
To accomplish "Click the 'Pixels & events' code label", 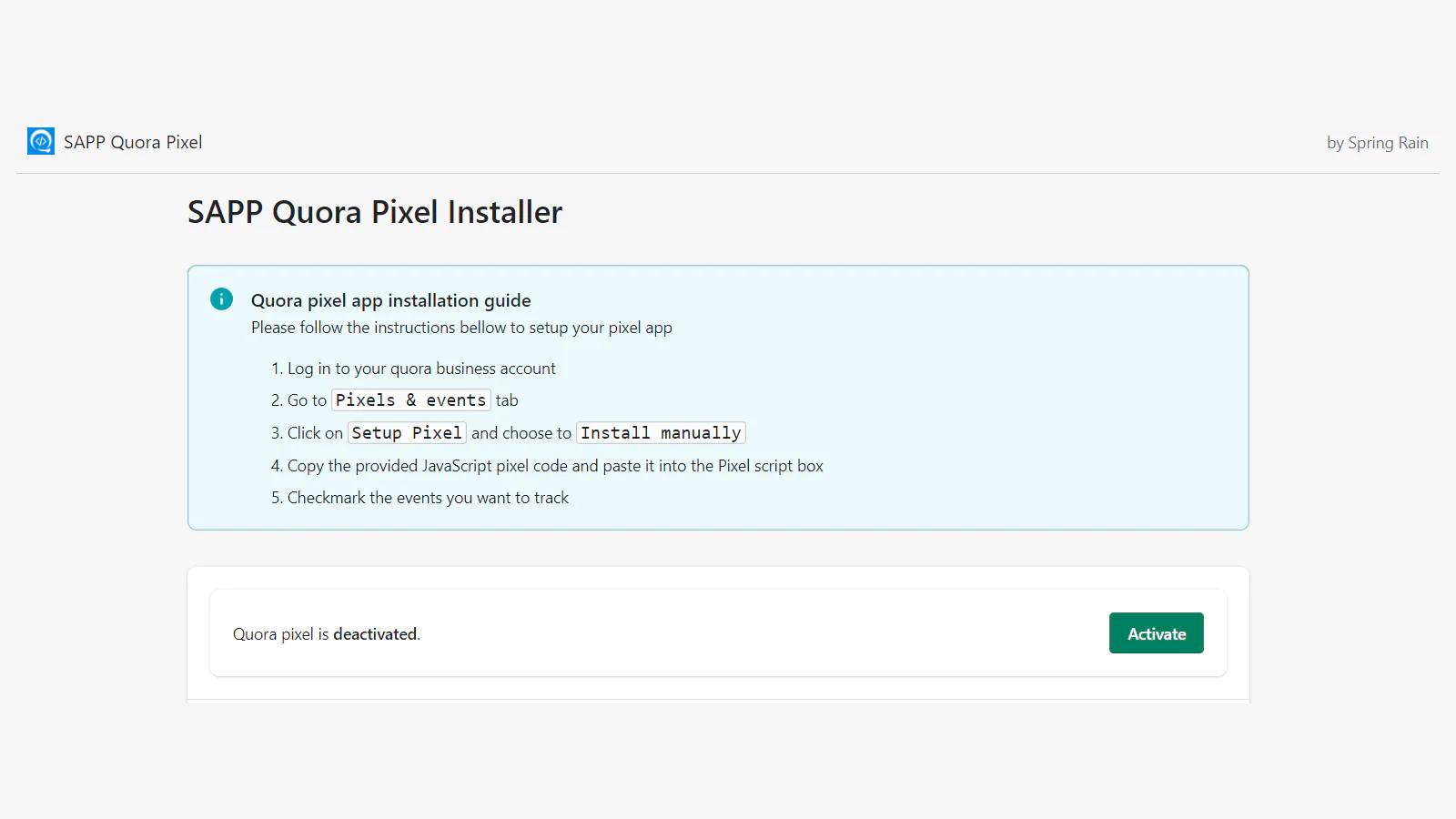I will coord(410,400).
